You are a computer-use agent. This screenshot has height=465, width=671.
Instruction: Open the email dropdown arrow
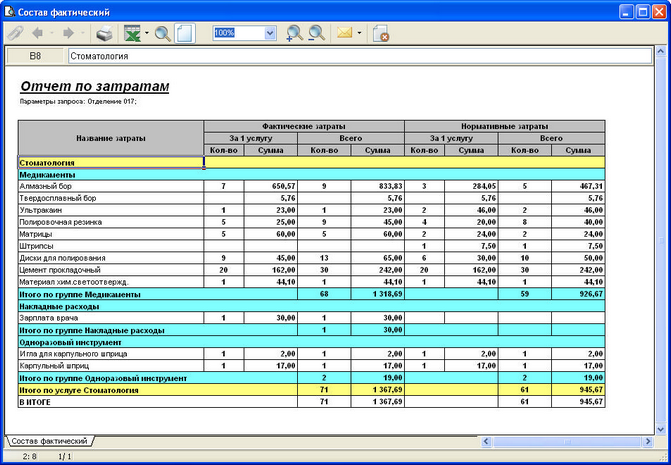tap(359, 33)
